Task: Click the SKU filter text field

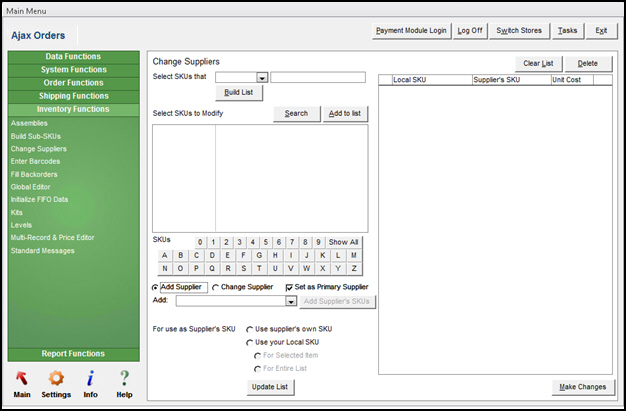Action: (318, 77)
